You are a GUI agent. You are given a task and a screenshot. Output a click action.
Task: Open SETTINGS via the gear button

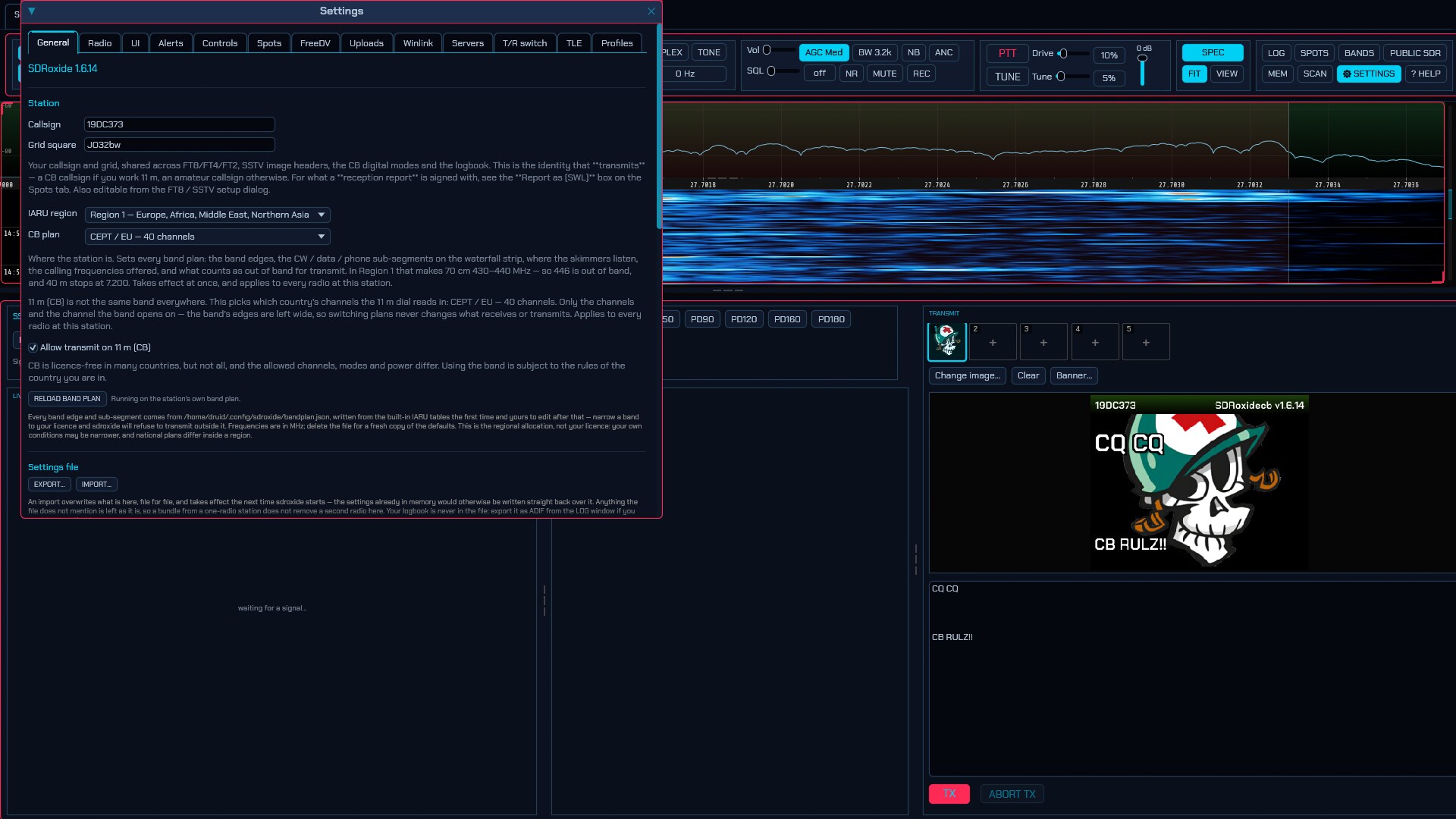pyautogui.click(x=1369, y=74)
